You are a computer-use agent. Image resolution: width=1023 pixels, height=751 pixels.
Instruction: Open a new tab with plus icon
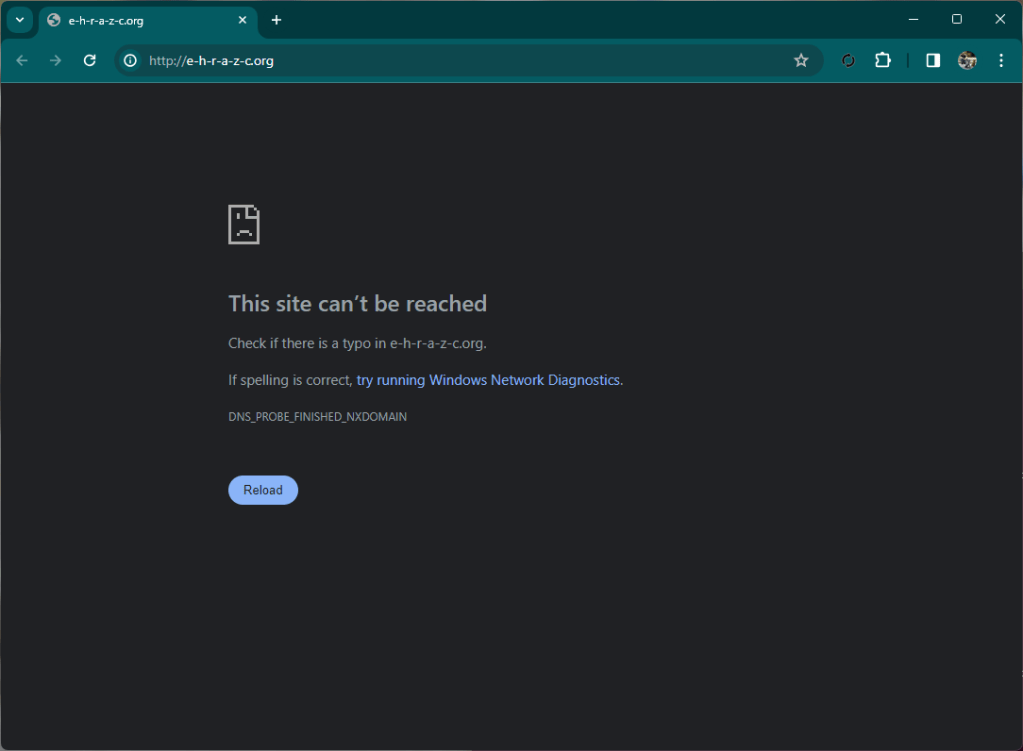point(276,20)
